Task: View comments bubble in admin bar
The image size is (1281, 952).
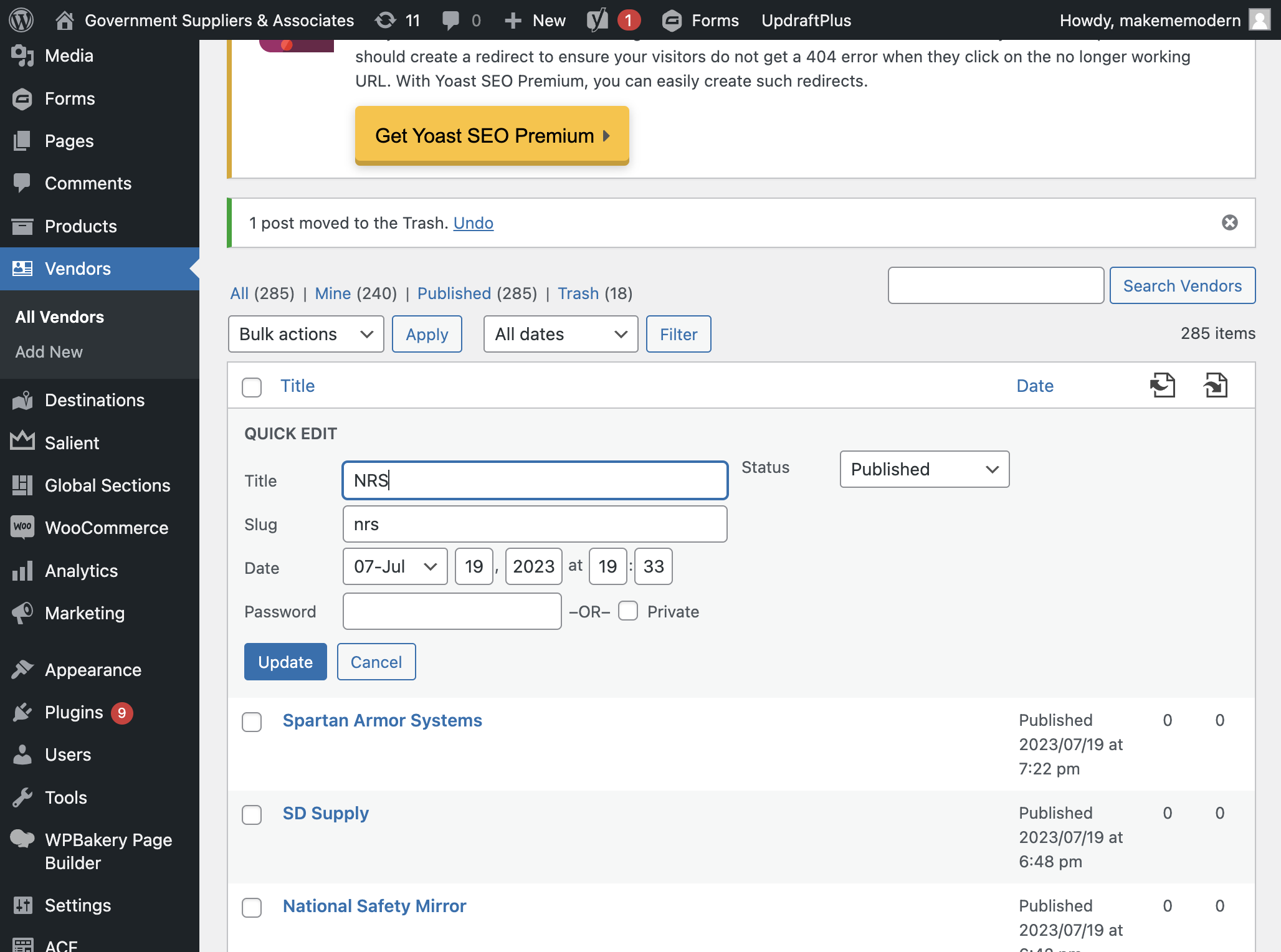Action: point(462,20)
